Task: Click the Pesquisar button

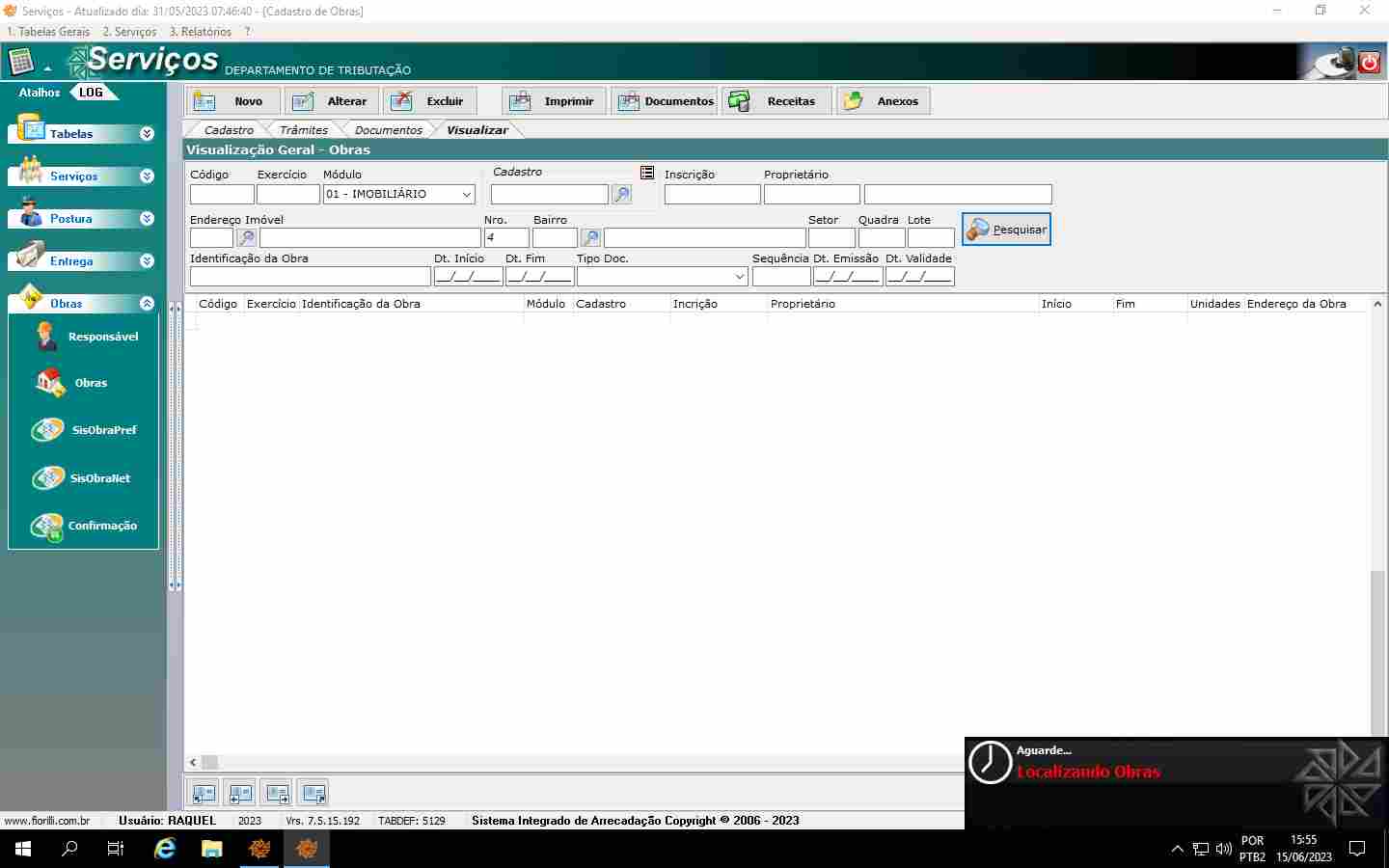Action: 1006,230
